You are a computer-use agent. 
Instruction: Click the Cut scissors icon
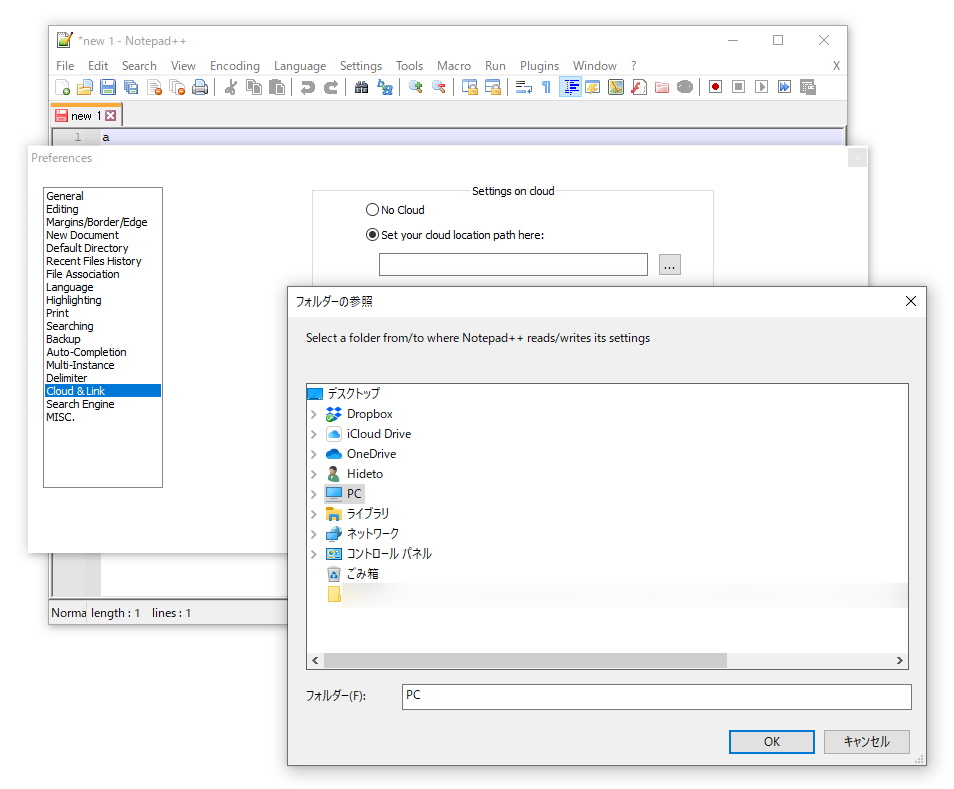click(x=231, y=88)
